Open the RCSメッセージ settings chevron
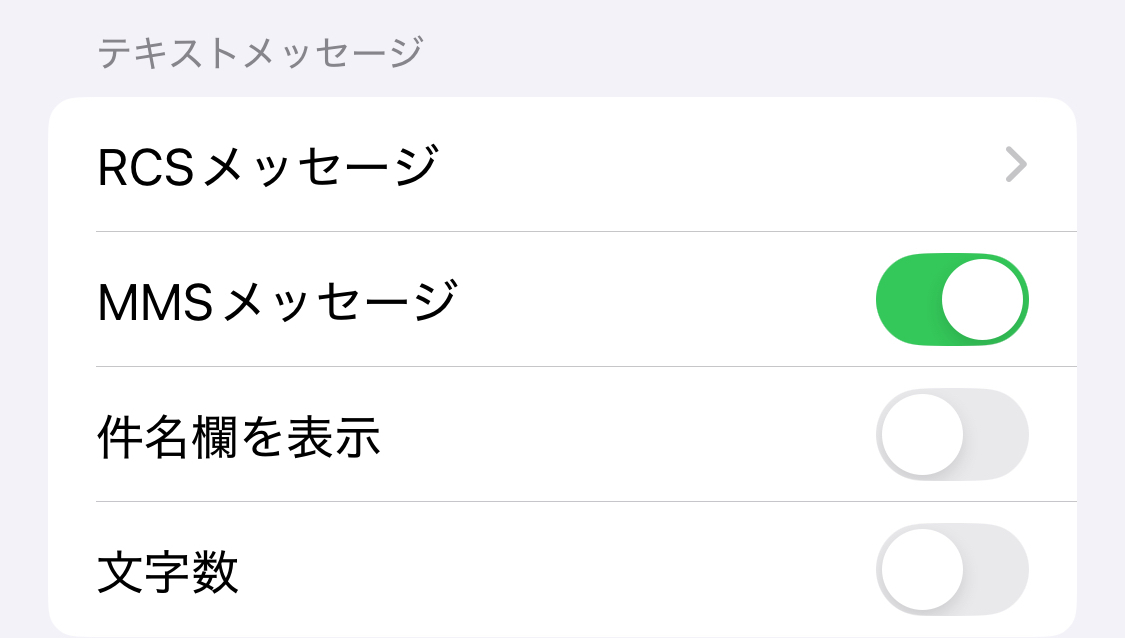Image resolution: width=1125 pixels, height=638 pixels. point(1015,165)
